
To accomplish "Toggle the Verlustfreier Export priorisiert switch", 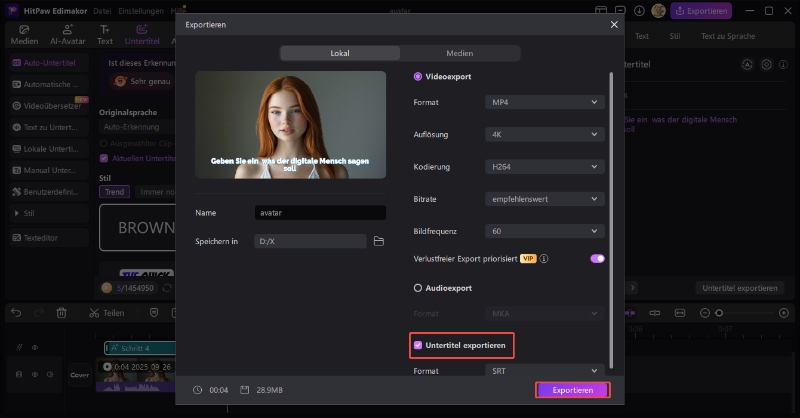I will 597,258.
